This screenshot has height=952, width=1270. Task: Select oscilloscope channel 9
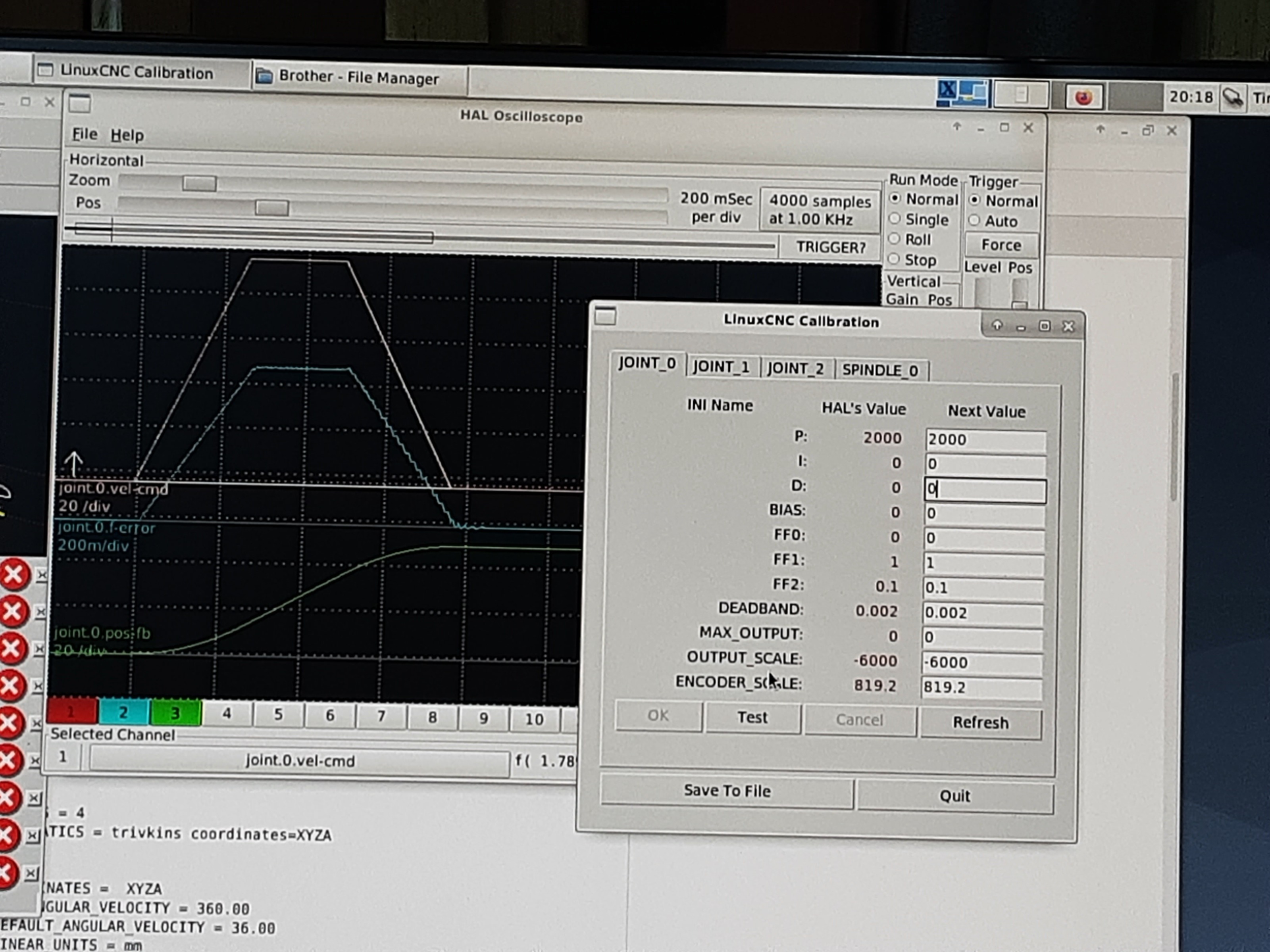click(x=483, y=719)
